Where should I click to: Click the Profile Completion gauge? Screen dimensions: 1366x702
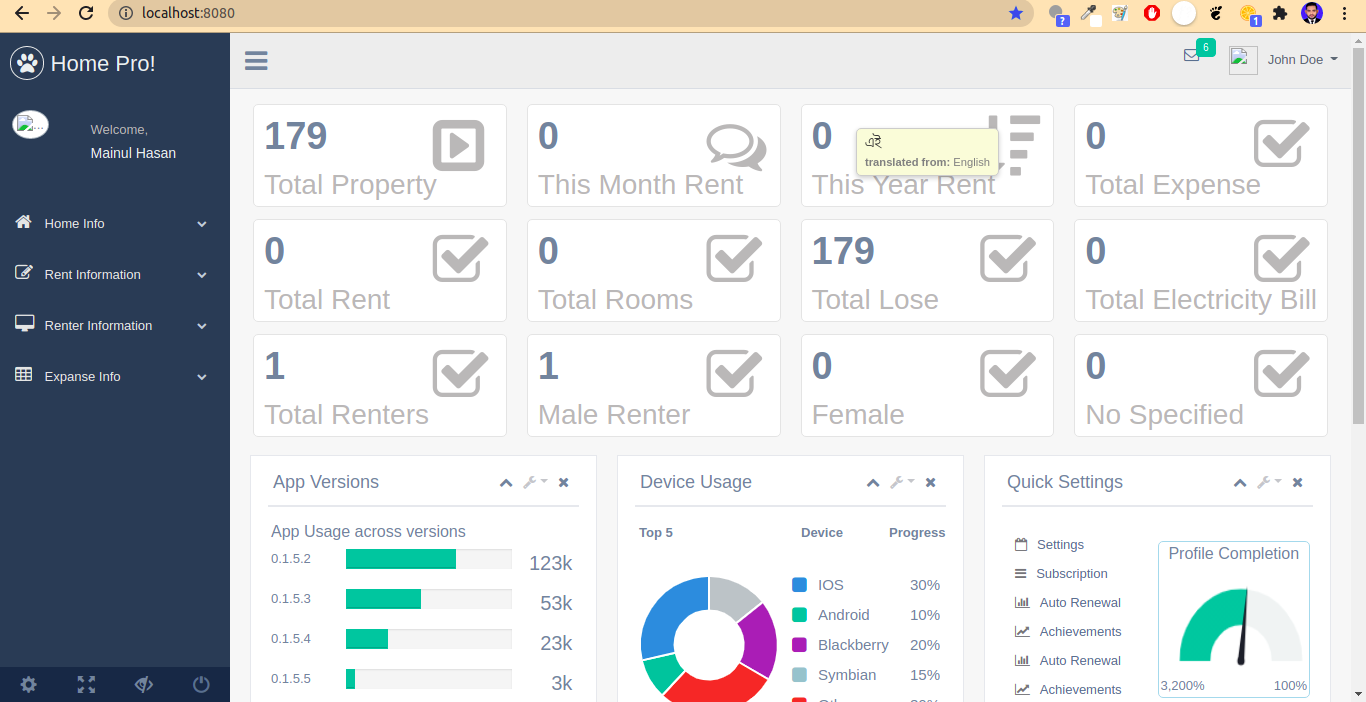(x=1233, y=625)
